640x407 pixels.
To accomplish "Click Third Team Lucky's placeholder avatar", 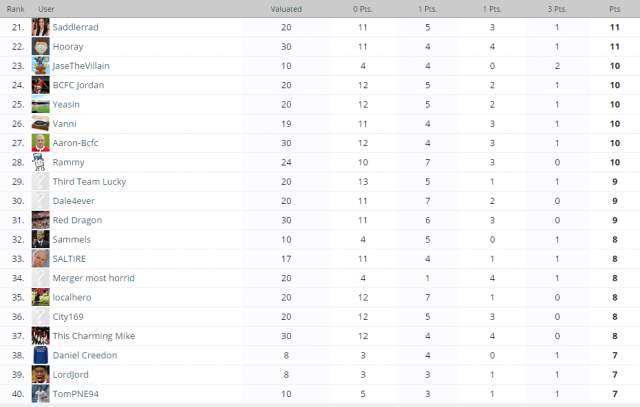I will coord(40,181).
